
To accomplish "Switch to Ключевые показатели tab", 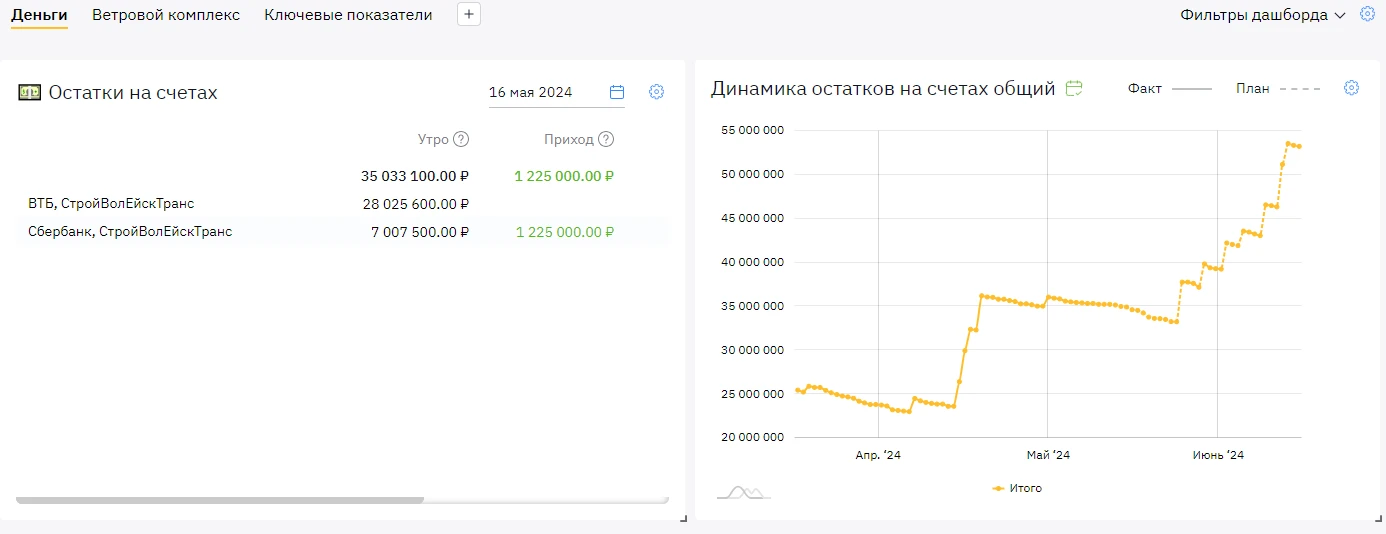I will [348, 15].
